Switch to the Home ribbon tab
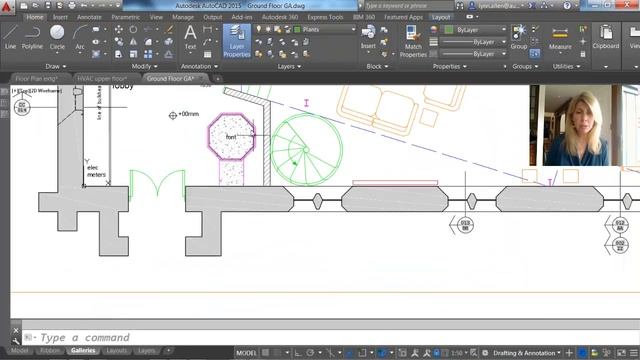 pos(35,17)
